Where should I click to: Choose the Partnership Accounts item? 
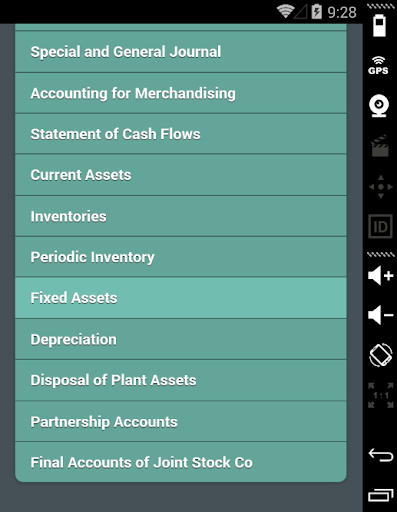181,422
